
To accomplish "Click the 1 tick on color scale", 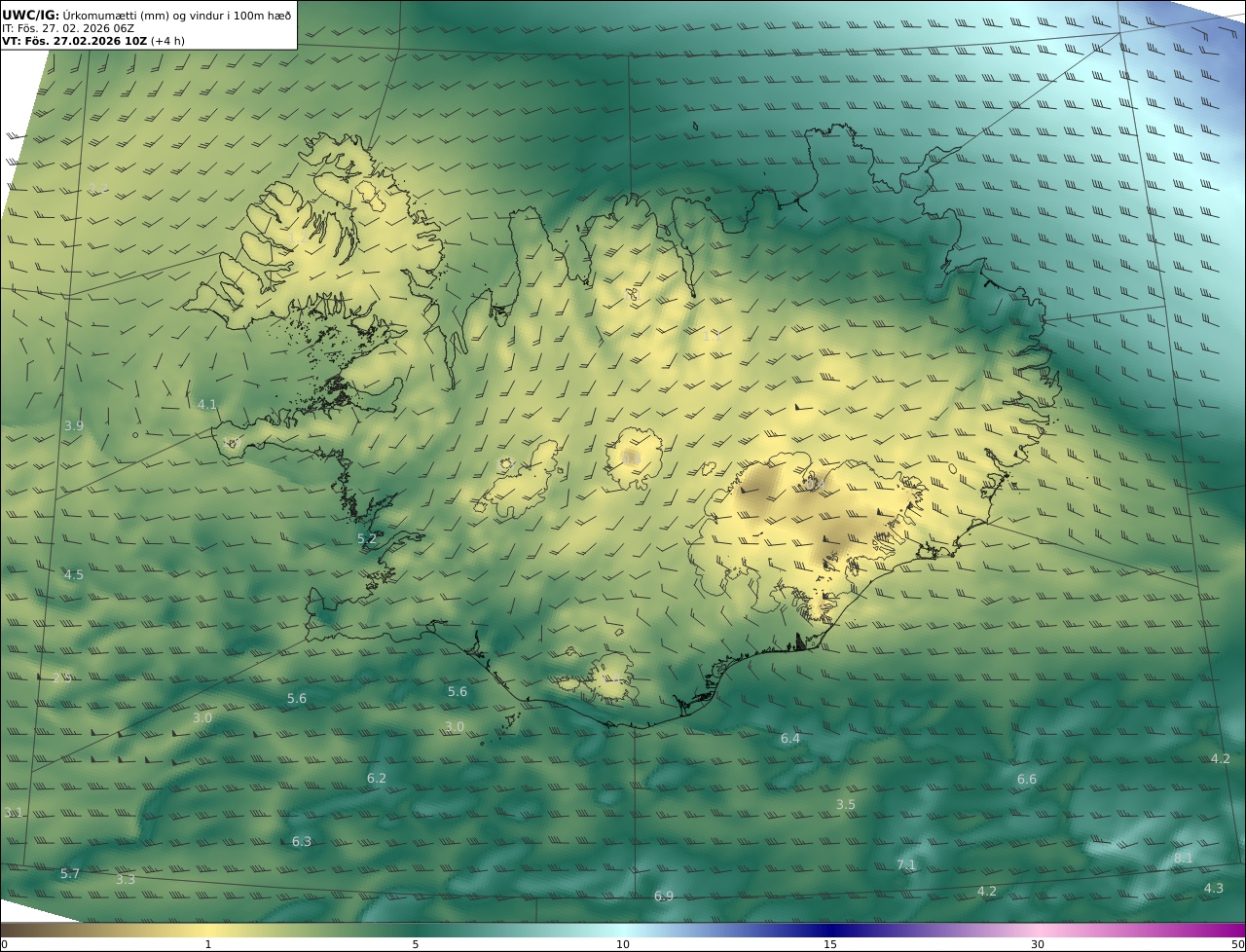I will click(208, 944).
